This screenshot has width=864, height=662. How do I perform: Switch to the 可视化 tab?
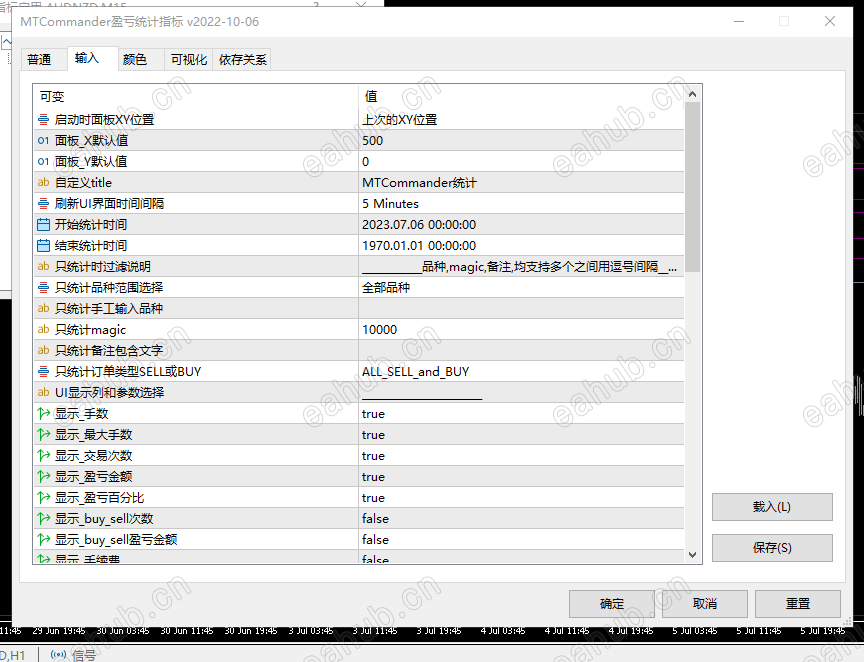188,60
